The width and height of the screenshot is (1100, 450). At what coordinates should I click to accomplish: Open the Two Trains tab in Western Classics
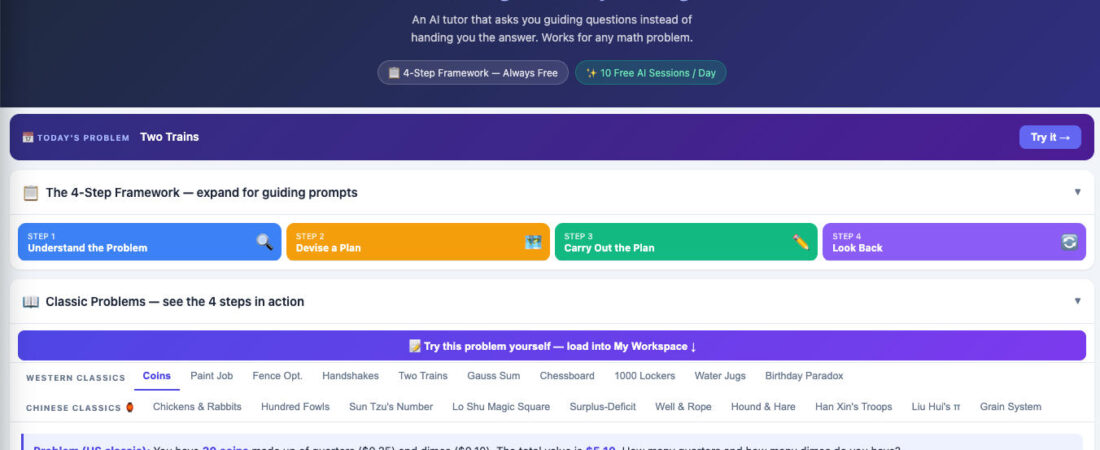(x=422, y=376)
